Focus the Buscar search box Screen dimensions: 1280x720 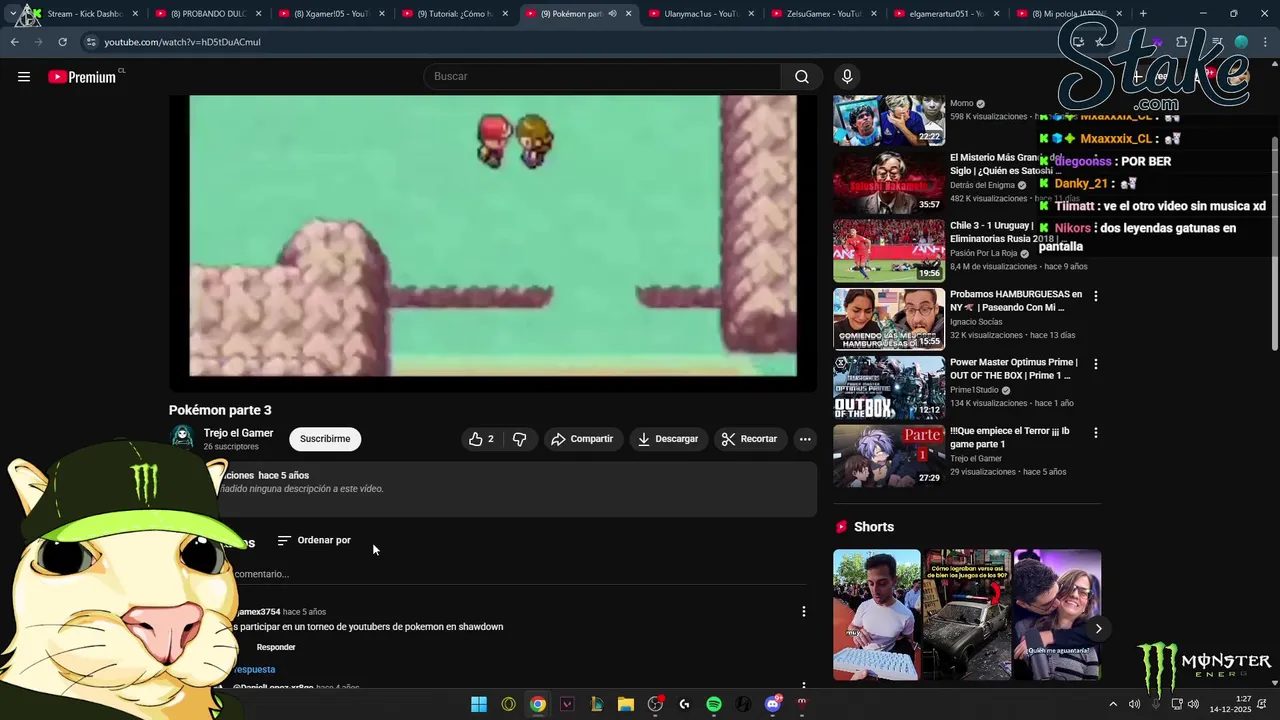[603, 77]
